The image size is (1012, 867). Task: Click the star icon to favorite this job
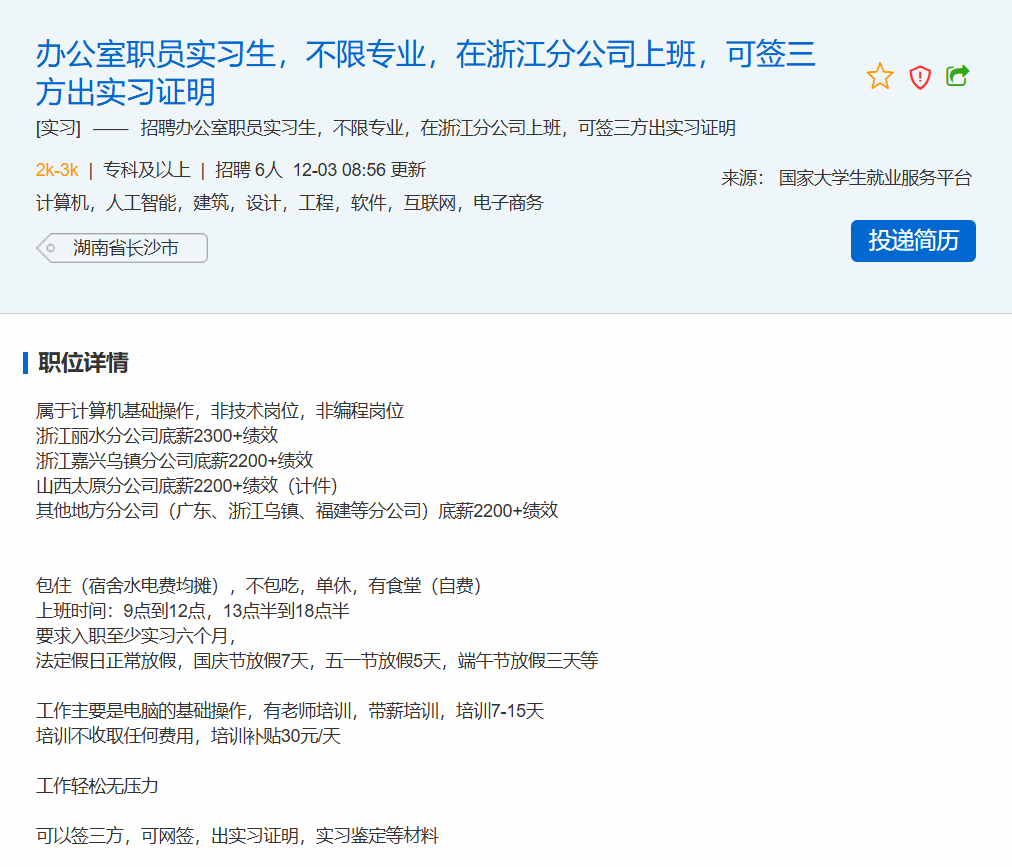coord(880,76)
